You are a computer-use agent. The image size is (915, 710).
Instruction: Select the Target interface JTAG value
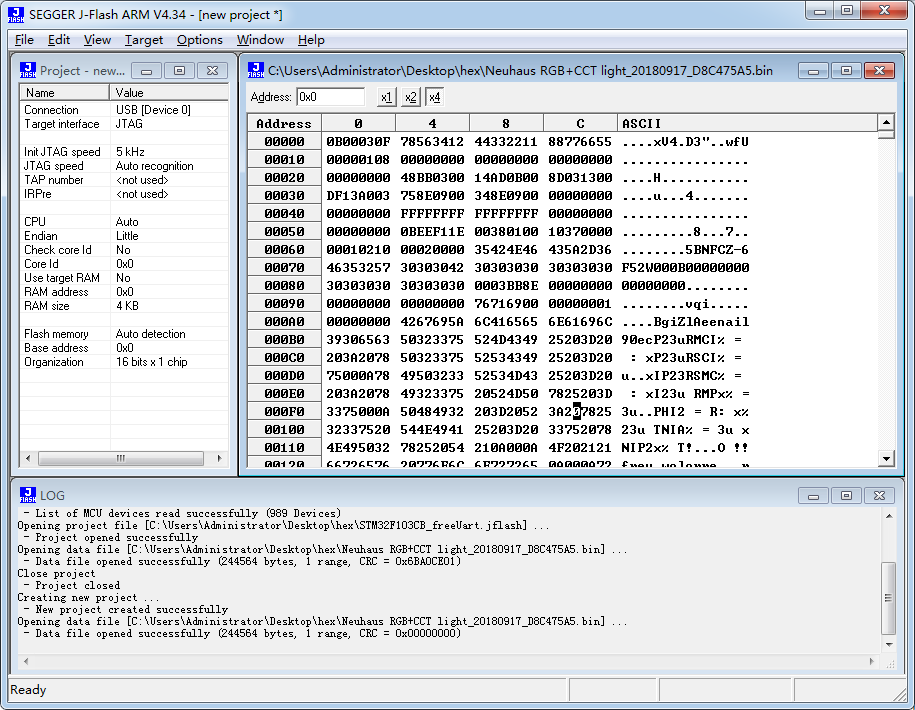(129, 124)
